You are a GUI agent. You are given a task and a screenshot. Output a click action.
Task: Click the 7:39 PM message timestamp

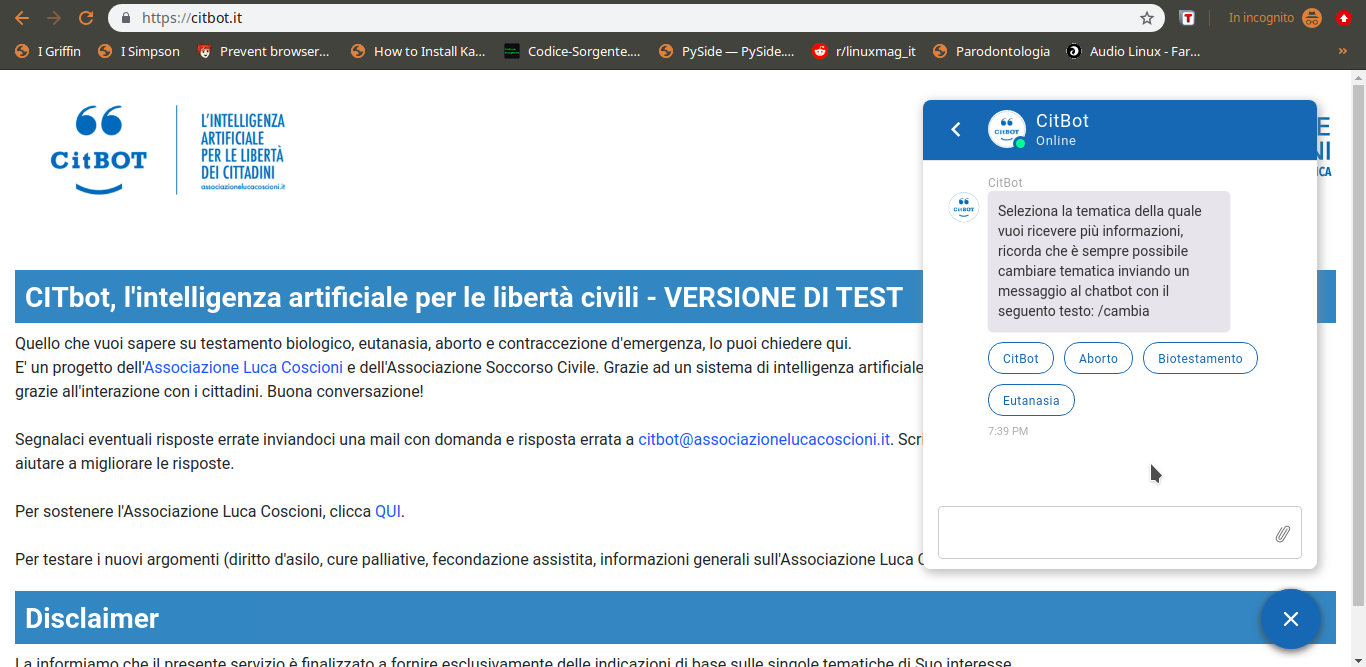(x=1008, y=431)
